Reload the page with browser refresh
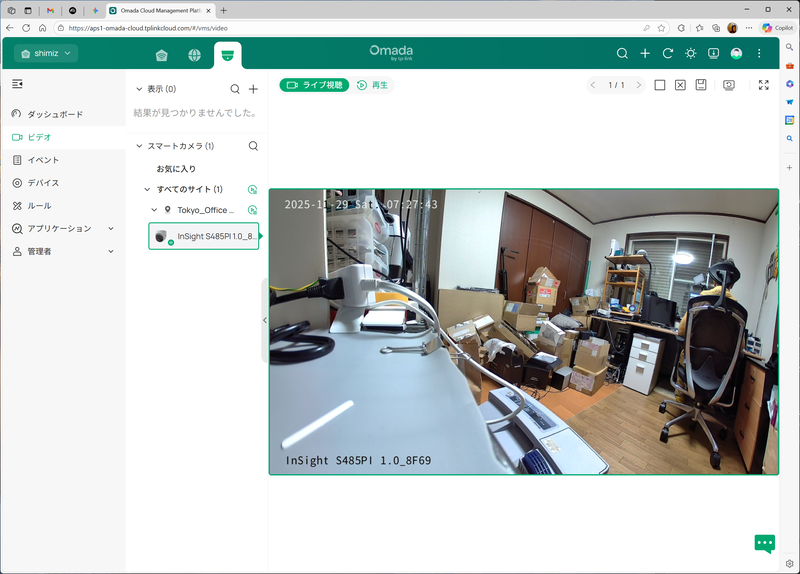This screenshot has width=800, height=574. pyautogui.click(x=26, y=28)
